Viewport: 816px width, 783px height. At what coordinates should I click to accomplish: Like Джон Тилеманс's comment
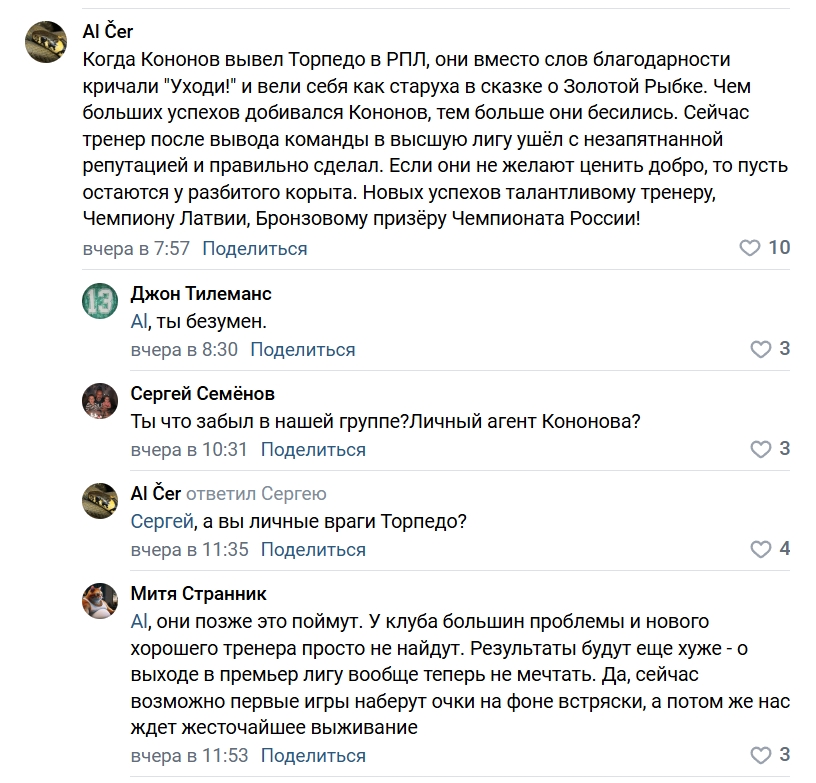click(761, 349)
